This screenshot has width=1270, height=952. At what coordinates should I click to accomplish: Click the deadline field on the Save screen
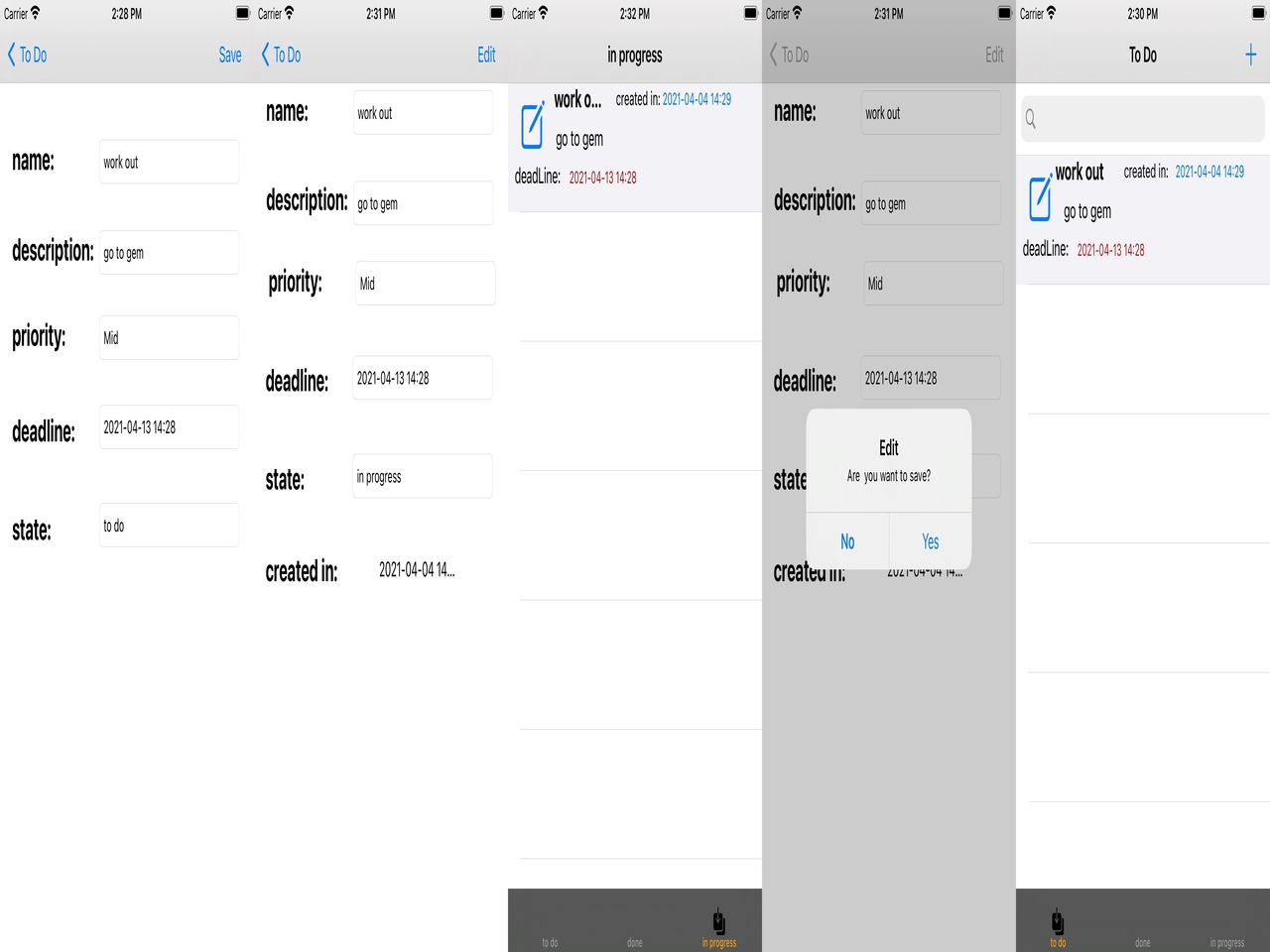(x=169, y=427)
